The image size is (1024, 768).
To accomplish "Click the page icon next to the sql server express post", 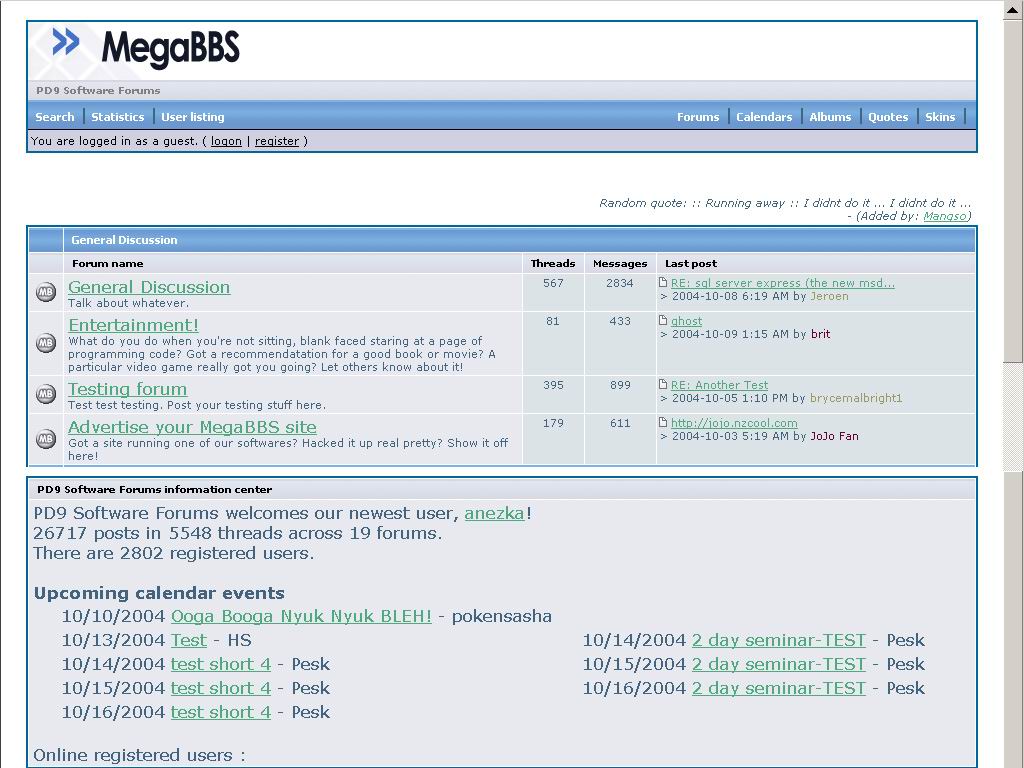I will (x=663, y=282).
